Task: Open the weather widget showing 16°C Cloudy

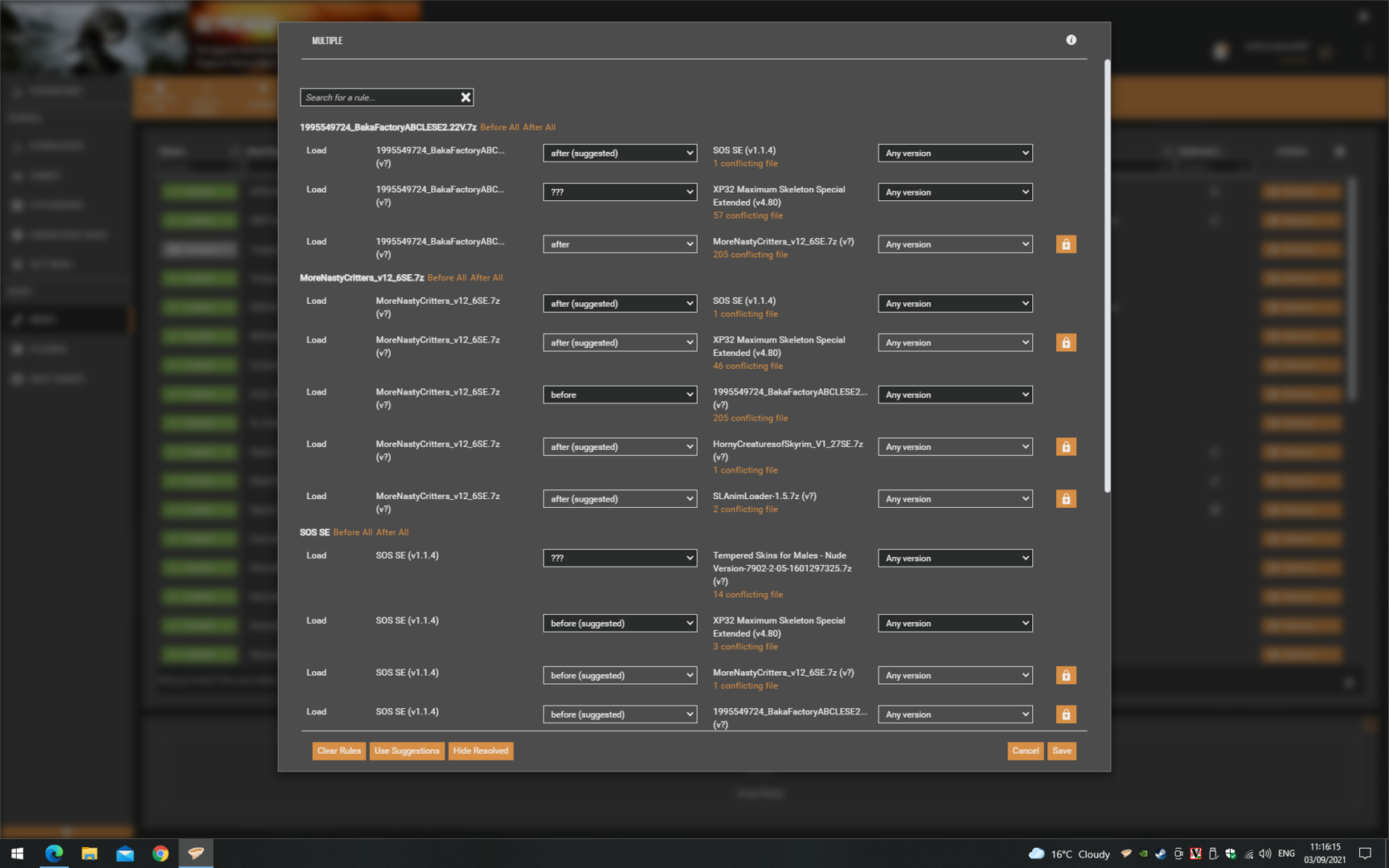Action: coord(1069,854)
